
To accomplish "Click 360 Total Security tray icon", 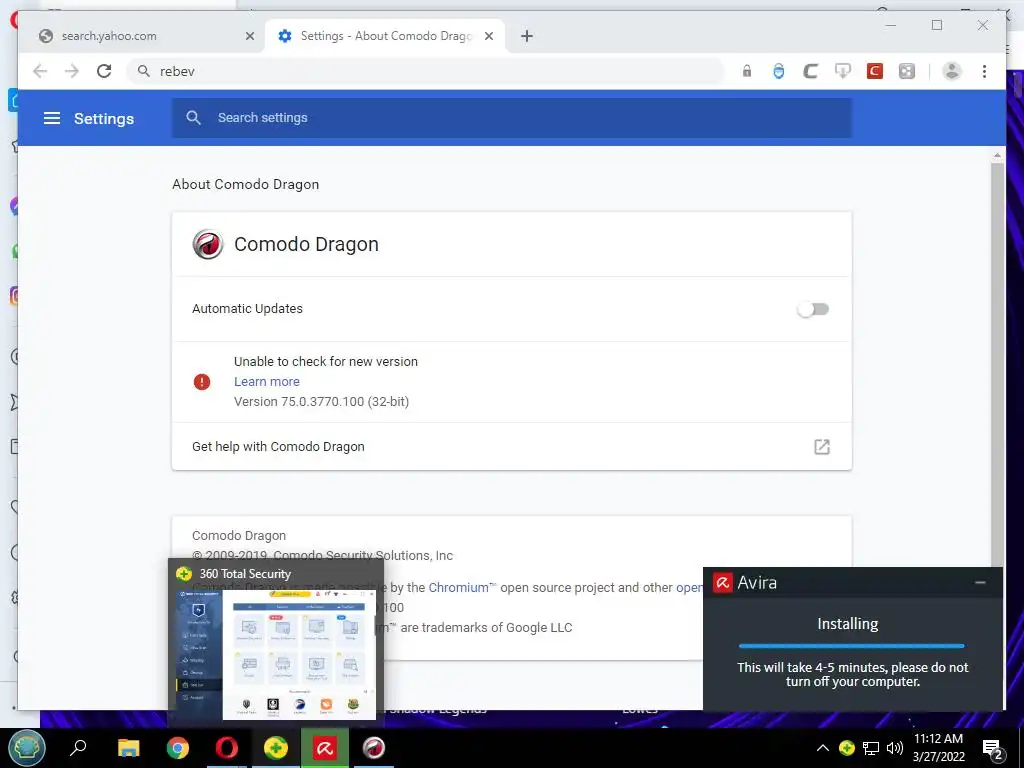I will pyautogui.click(x=846, y=748).
